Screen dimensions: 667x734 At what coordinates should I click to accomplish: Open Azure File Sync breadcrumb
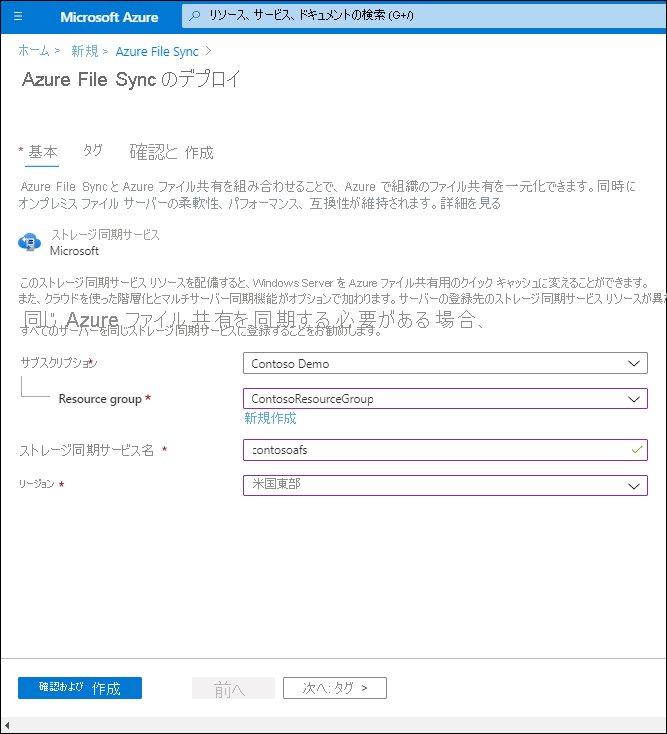pyautogui.click(x=157, y=51)
